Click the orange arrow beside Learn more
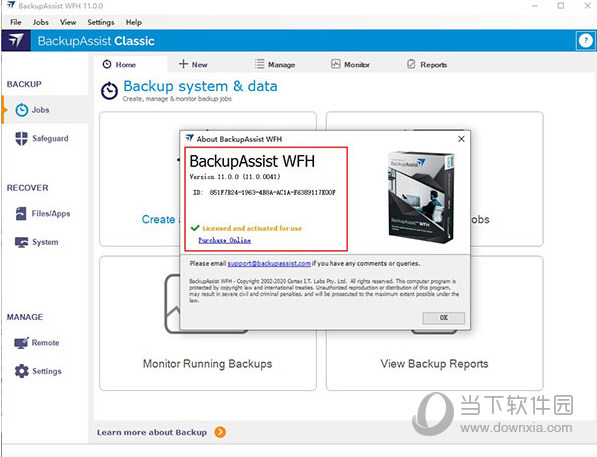Image resolution: width=597 pixels, height=457 pixels. pos(220,432)
